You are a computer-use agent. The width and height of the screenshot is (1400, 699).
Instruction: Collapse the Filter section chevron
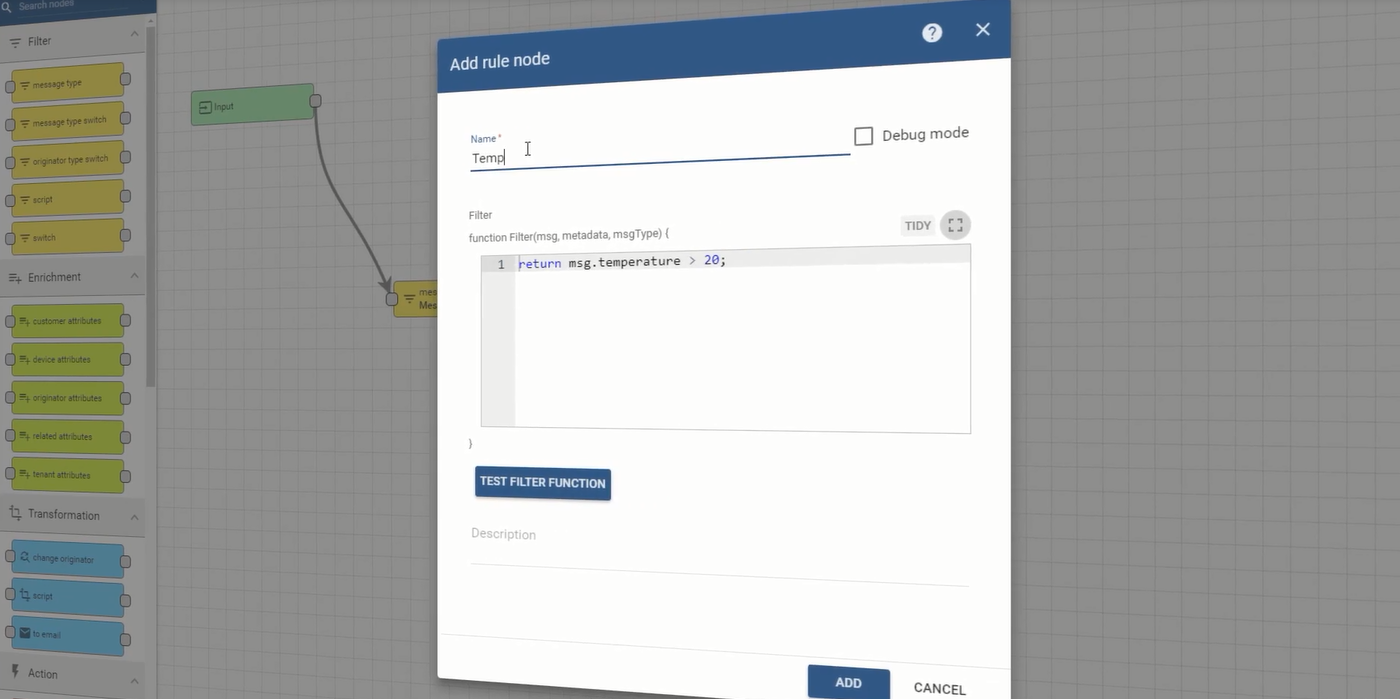click(134, 34)
